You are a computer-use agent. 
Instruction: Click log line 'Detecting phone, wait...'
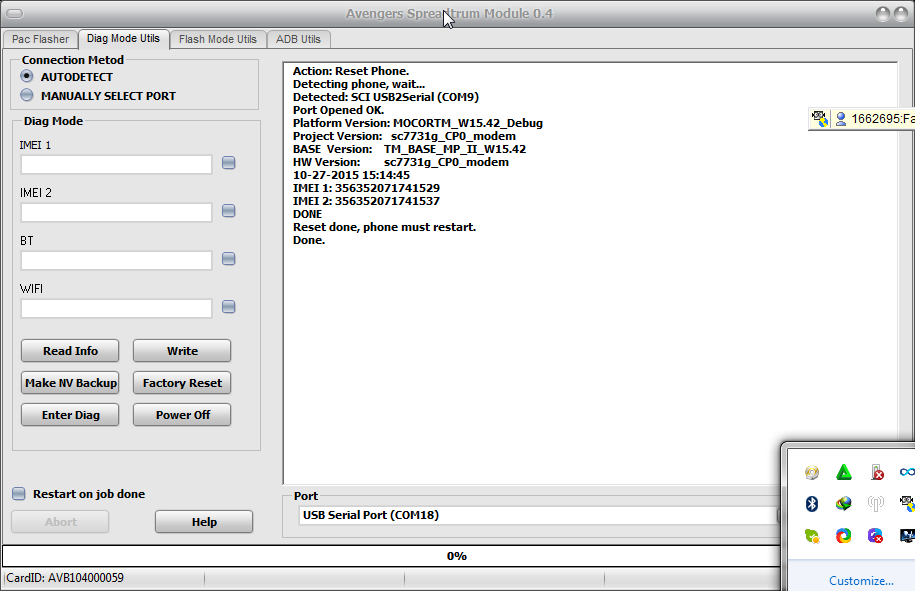359,84
